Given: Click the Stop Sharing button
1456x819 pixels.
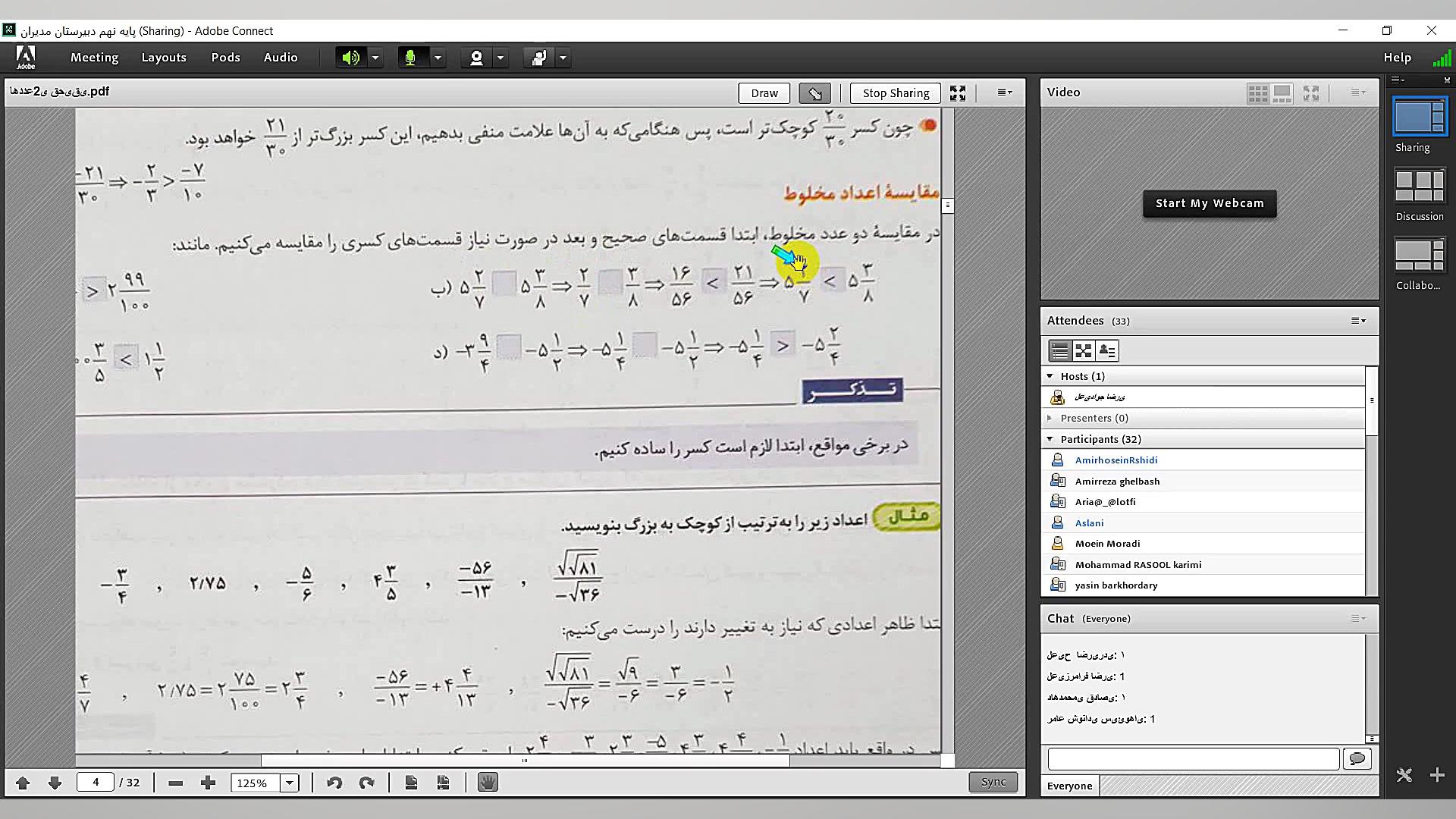Looking at the screenshot, I should [895, 93].
